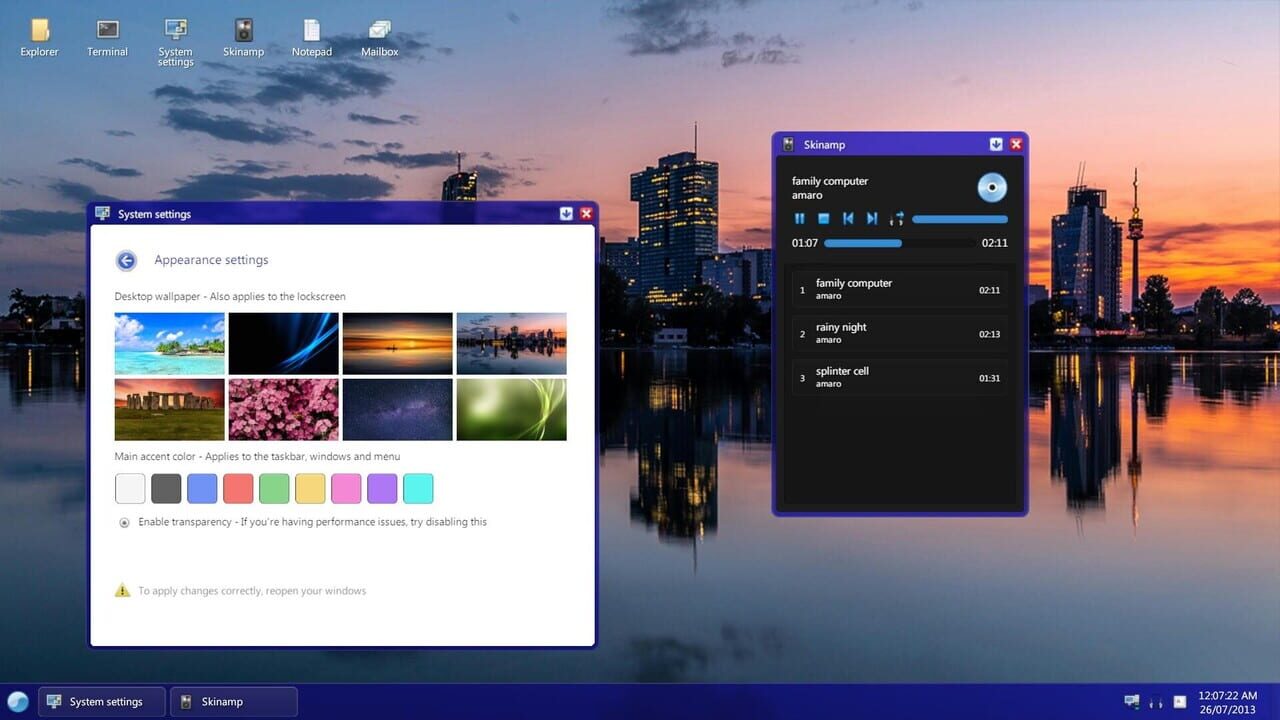
Task: Click the spinning CD album art
Action: [992, 187]
